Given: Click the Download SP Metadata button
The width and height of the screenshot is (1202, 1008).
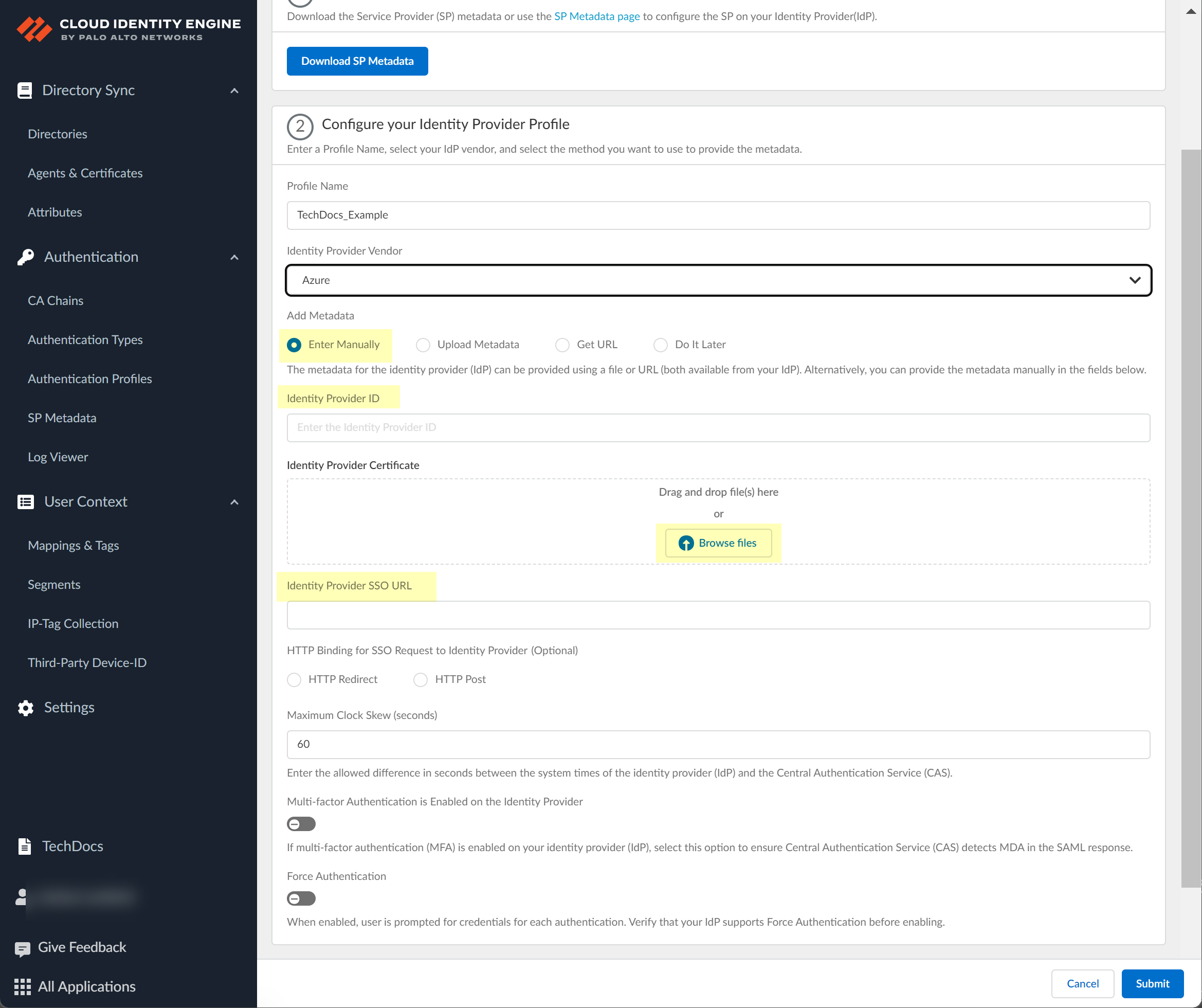Looking at the screenshot, I should coord(357,61).
